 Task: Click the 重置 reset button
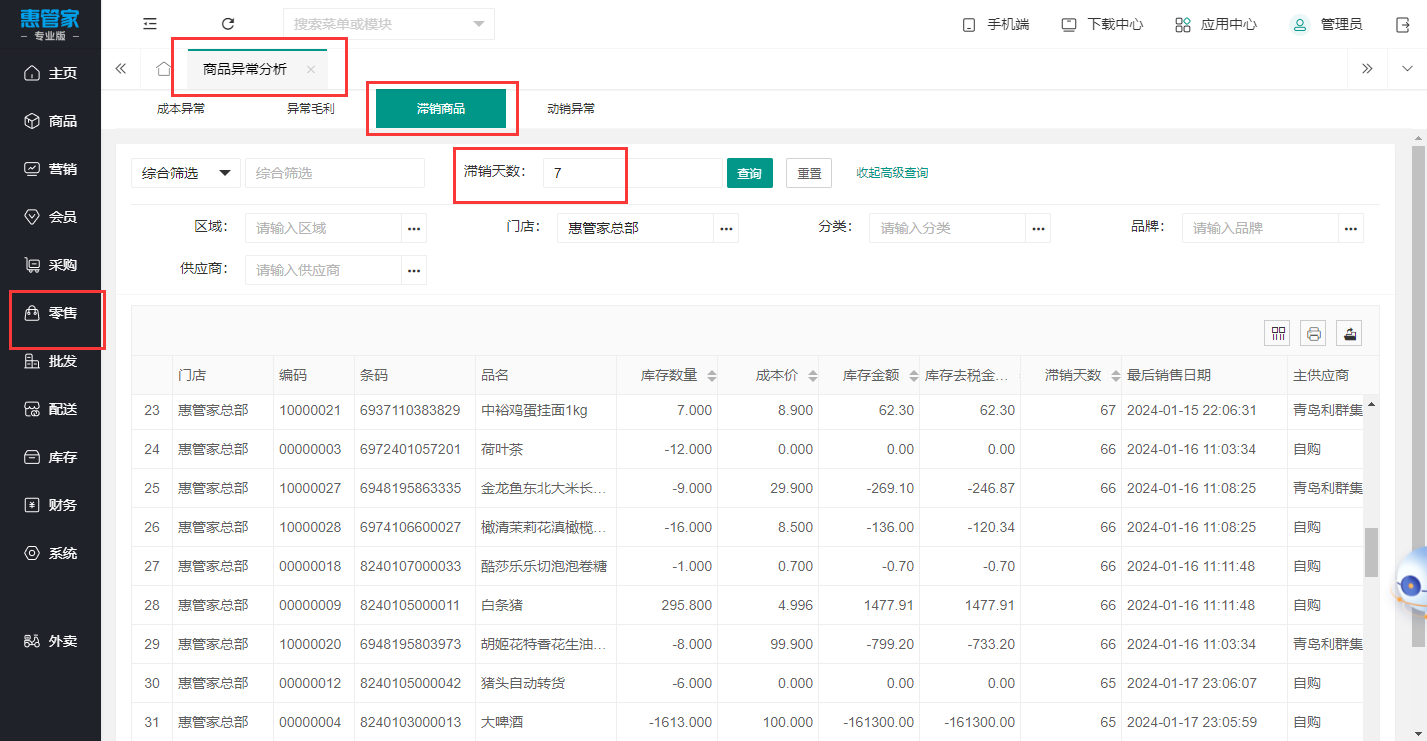809,173
